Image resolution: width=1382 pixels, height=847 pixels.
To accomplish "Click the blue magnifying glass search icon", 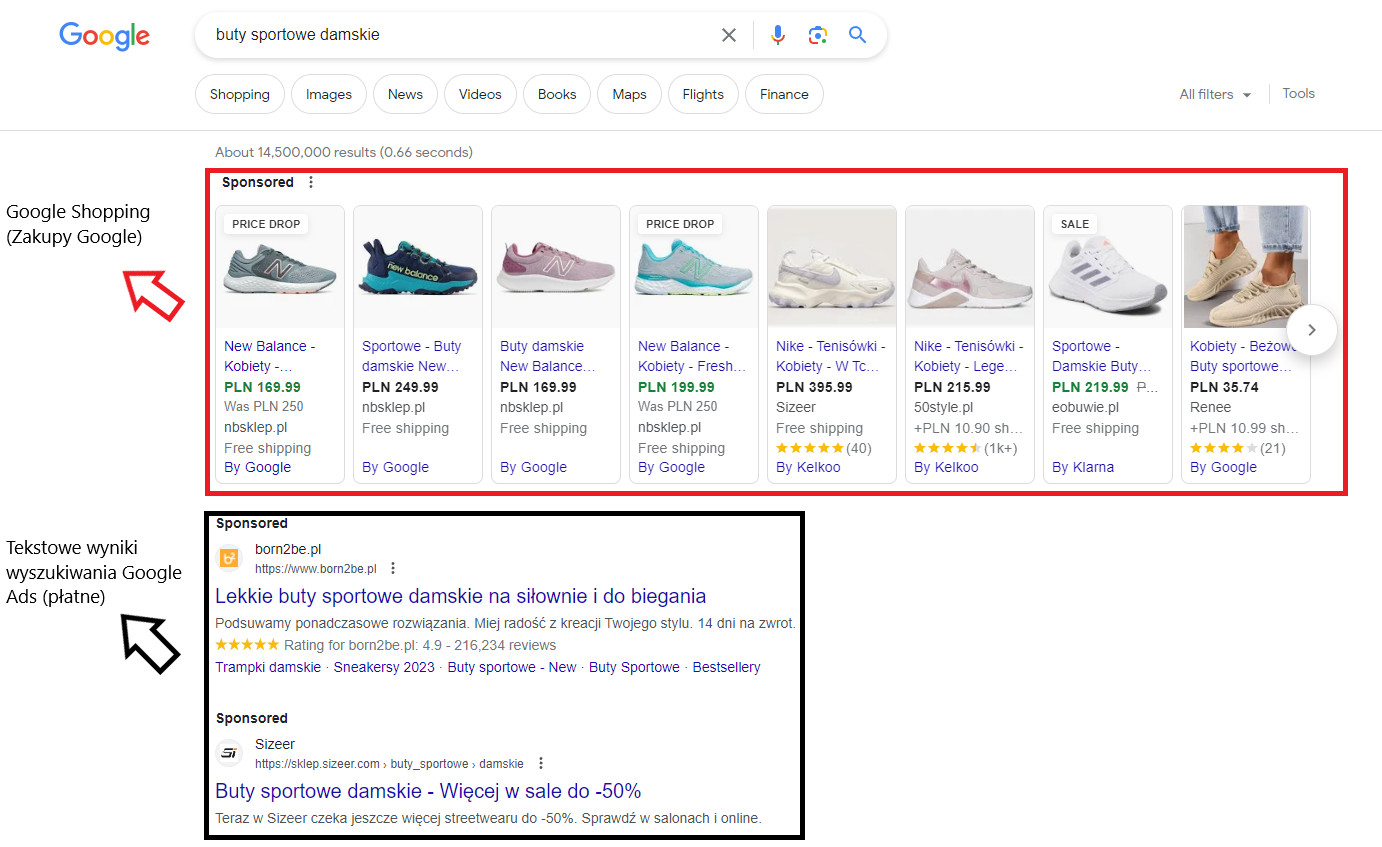I will (x=857, y=35).
